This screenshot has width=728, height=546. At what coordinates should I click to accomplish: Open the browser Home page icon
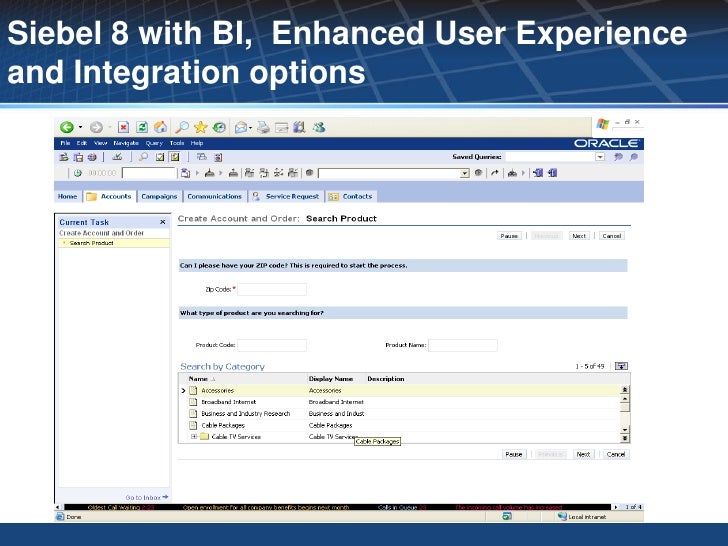coord(161,127)
